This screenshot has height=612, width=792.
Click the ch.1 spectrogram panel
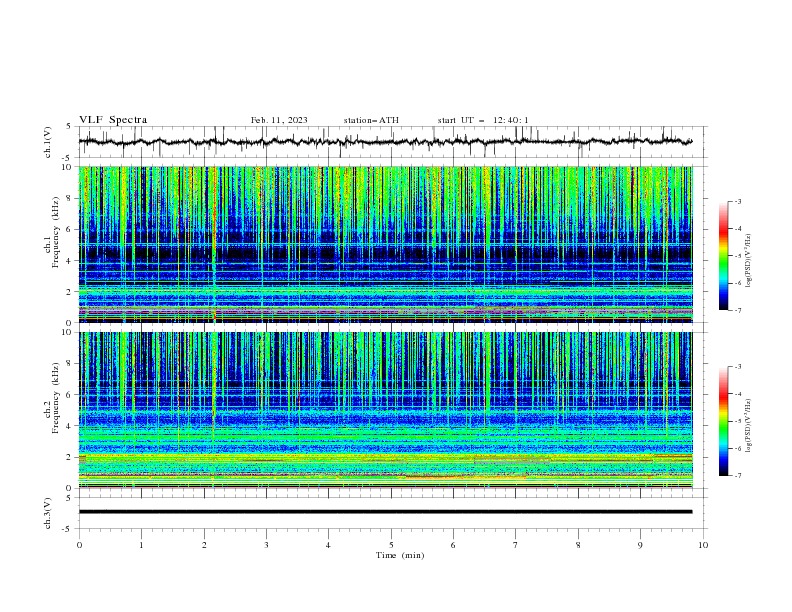(x=385, y=244)
